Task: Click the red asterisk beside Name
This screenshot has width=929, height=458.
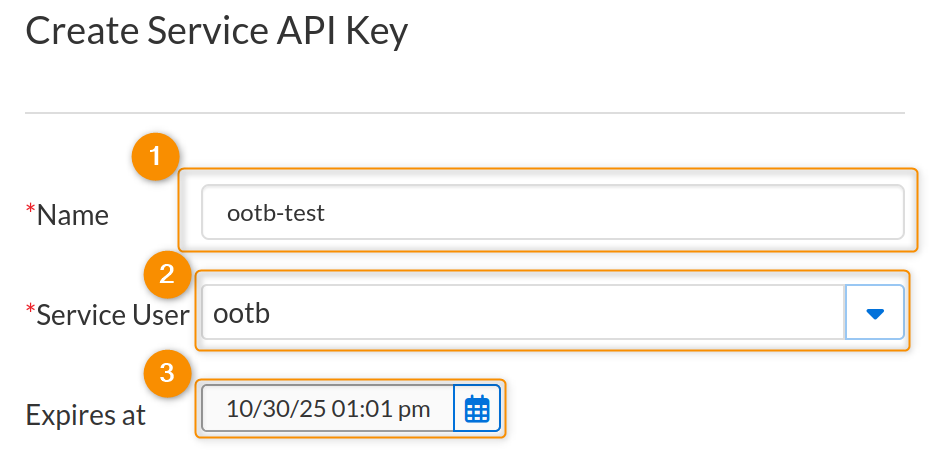Action: tap(30, 212)
